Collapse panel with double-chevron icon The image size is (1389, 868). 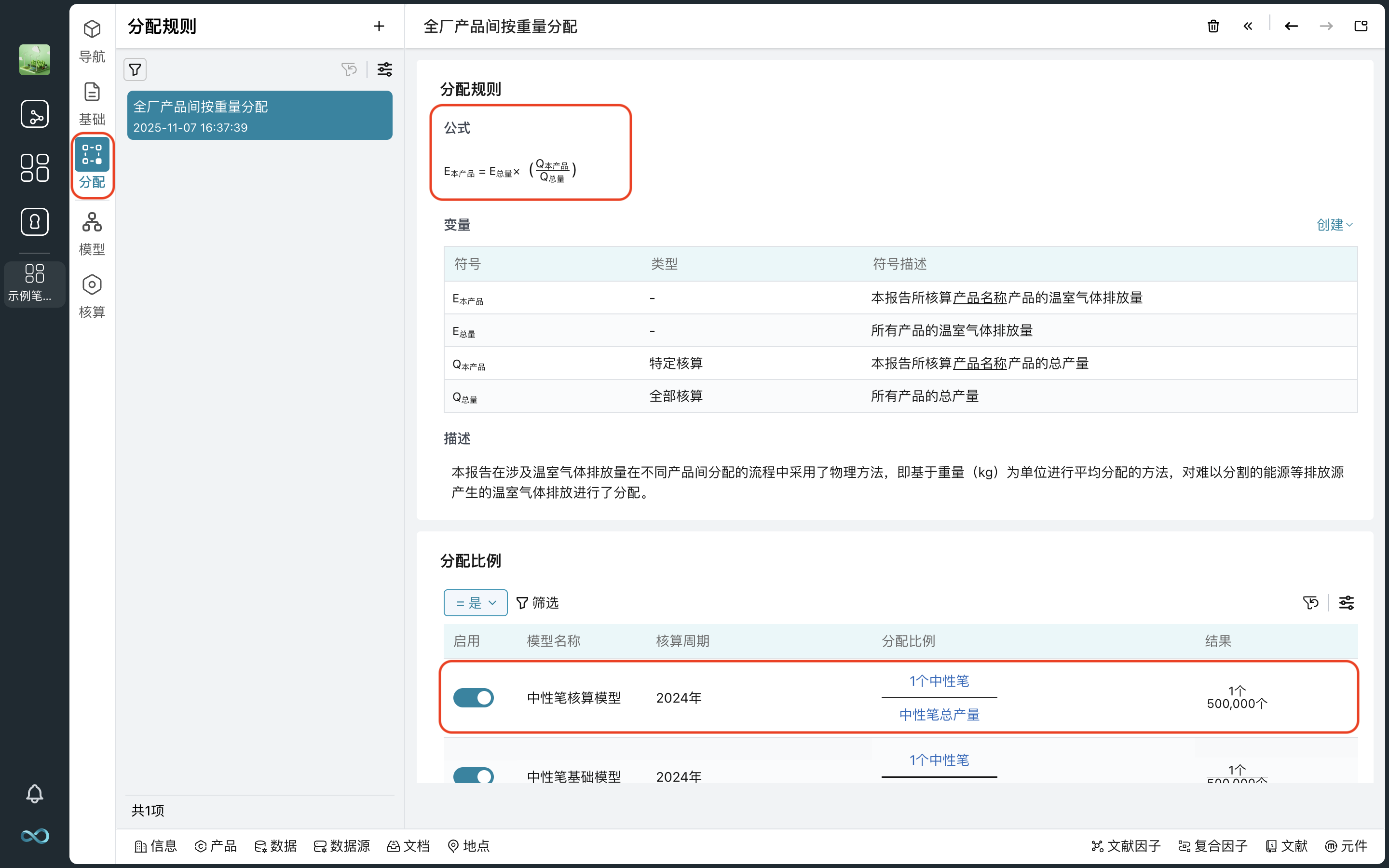(x=1248, y=26)
